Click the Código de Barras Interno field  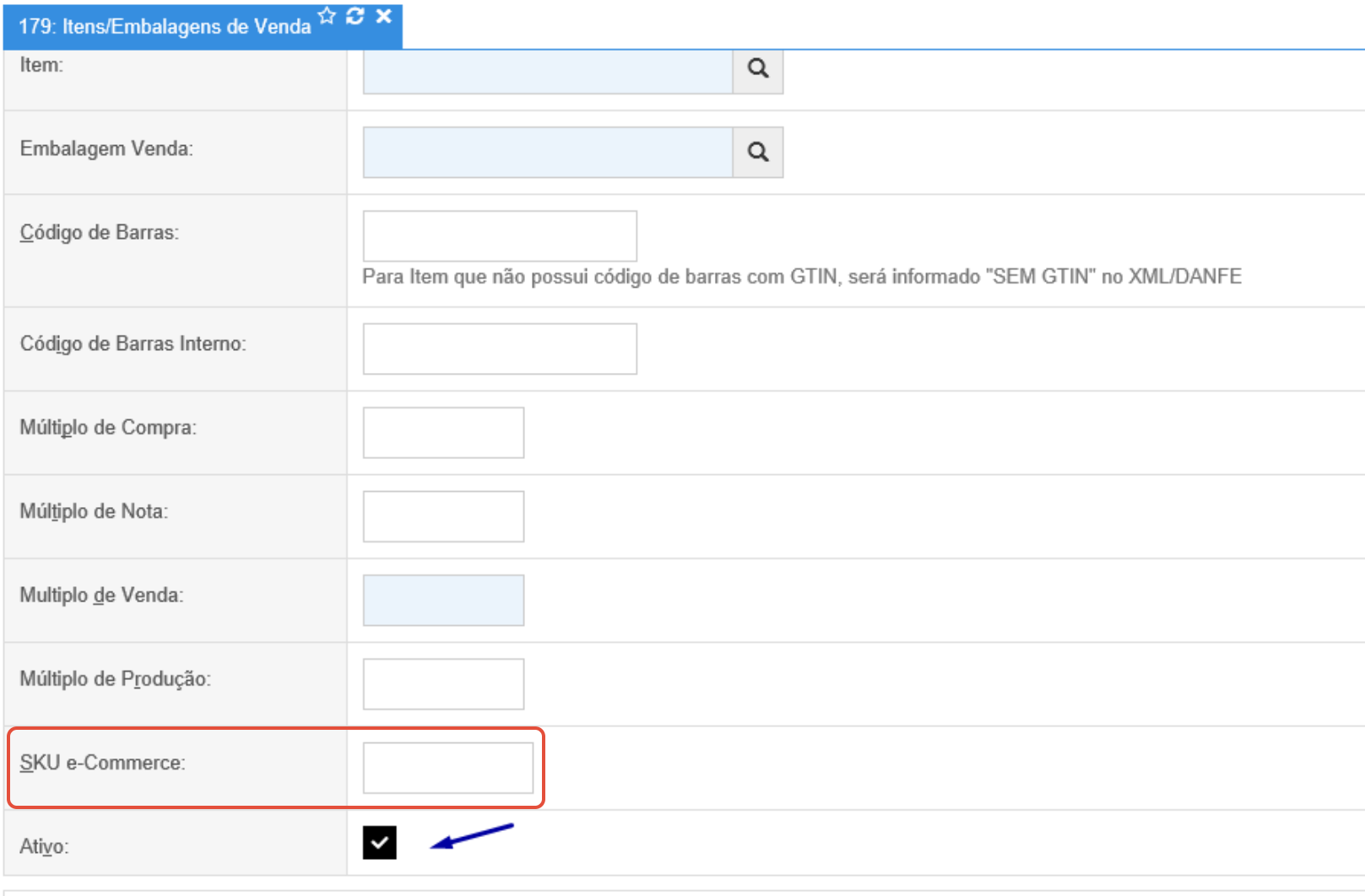click(x=500, y=348)
